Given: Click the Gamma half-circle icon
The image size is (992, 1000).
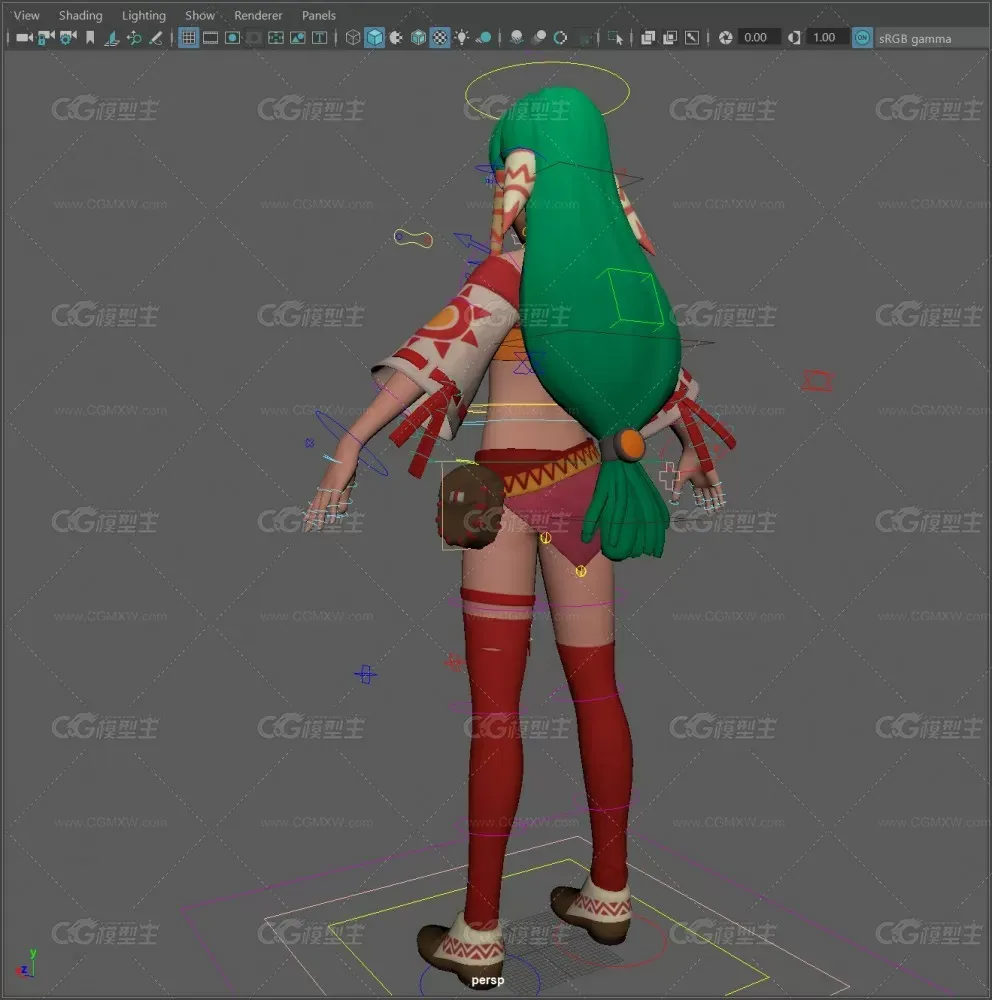Looking at the screenshot, I should coord(794,38).
